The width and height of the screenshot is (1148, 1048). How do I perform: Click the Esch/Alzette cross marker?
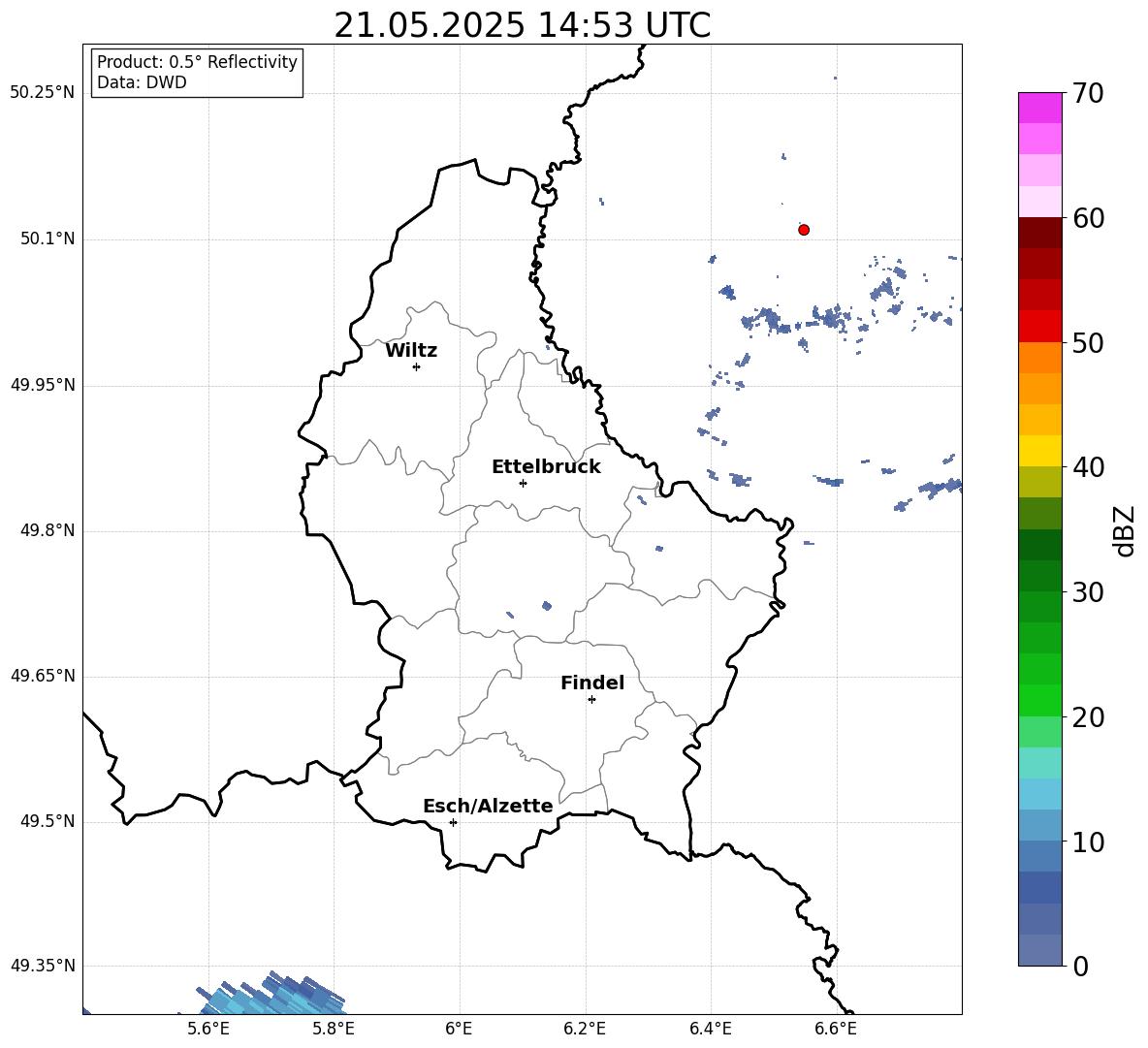click(453, 822)
